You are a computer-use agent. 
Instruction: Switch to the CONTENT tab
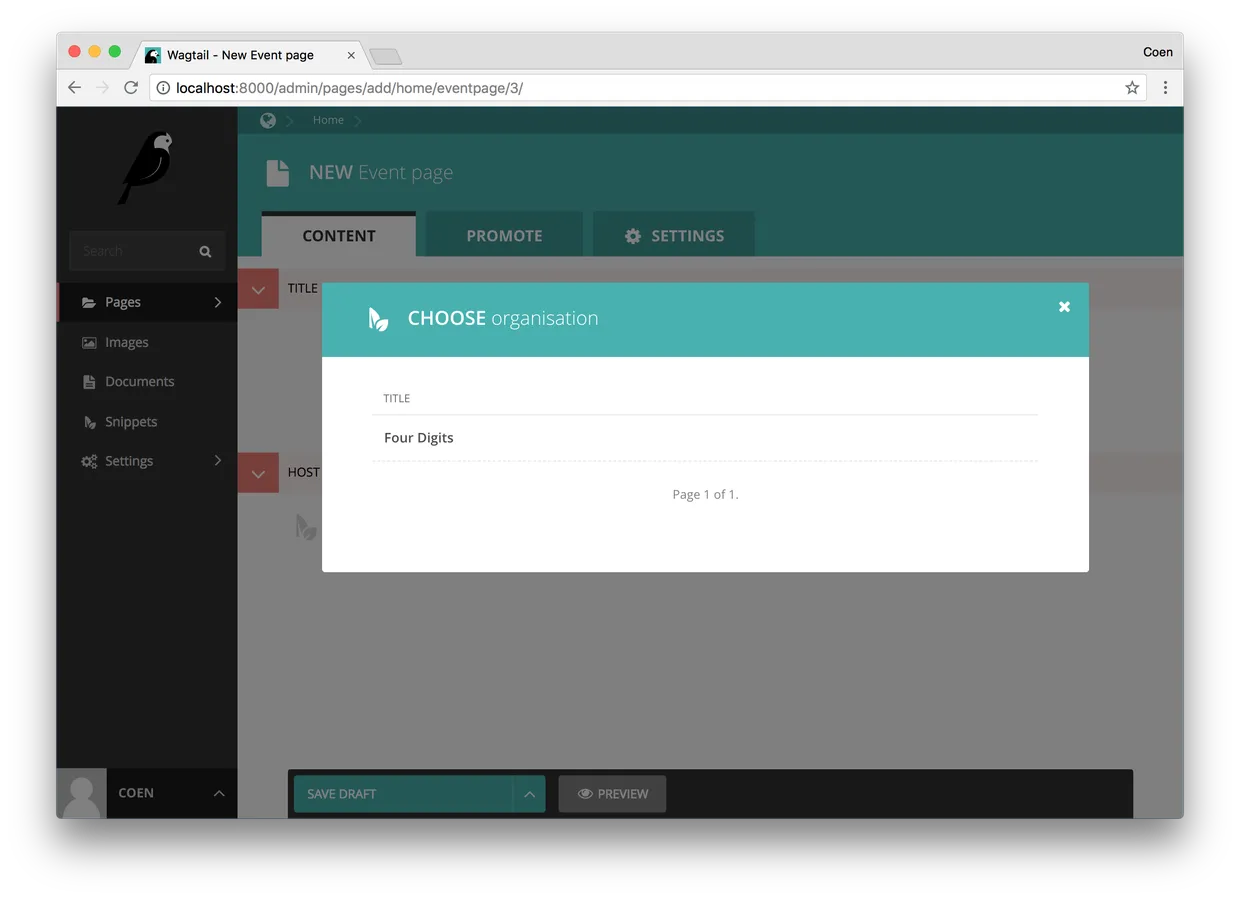pos(338,235)
